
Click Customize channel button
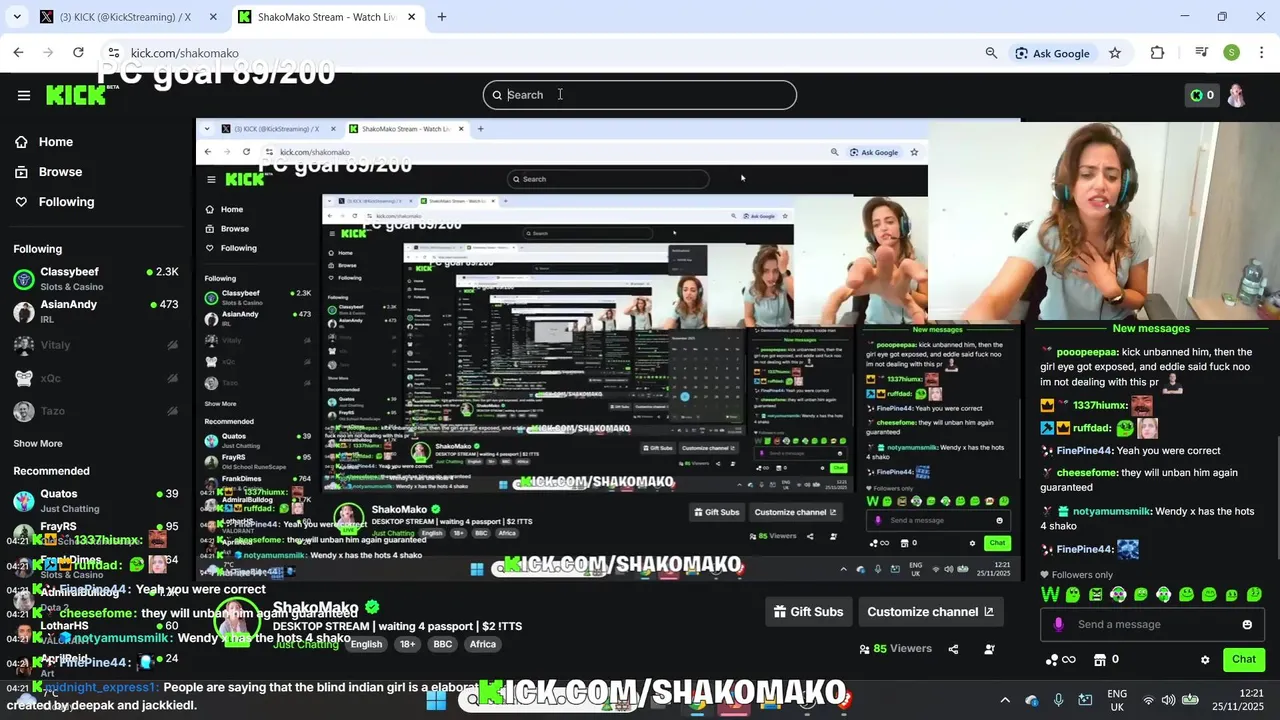930,612
